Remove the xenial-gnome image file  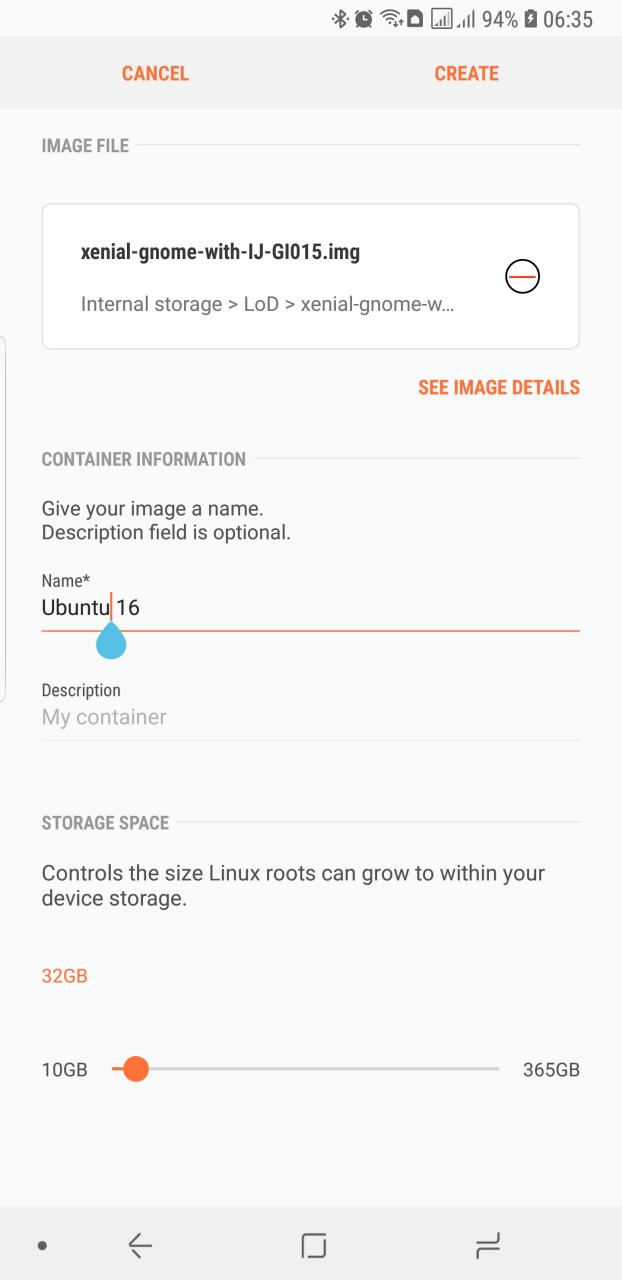(522, 276)
